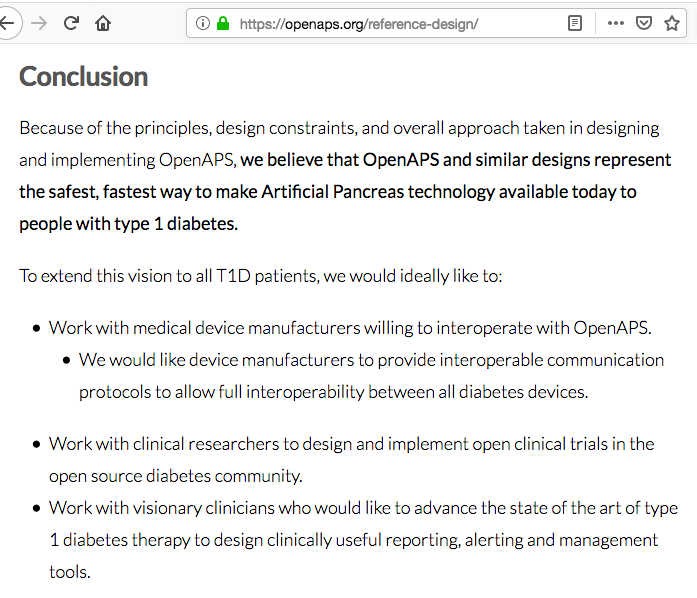Screen dimensions: 697x598
Task: Click the 'Work with visionary clinicians' bullet
Action: (x=364, y=540)
